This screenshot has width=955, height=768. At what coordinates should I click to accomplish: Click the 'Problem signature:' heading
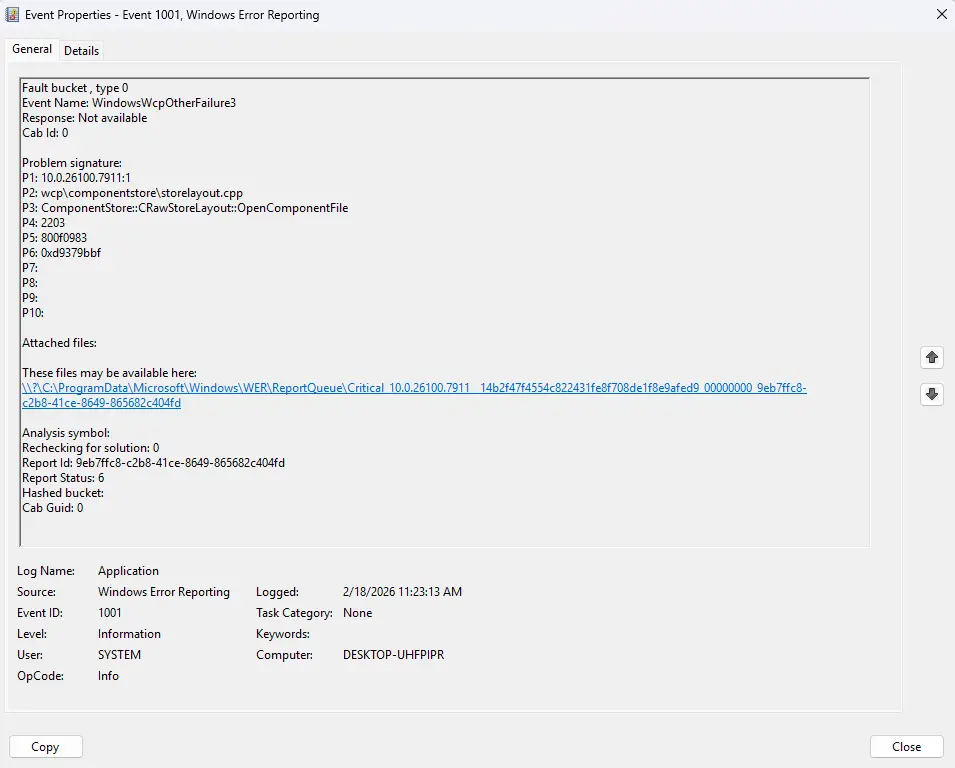[72, 163]
